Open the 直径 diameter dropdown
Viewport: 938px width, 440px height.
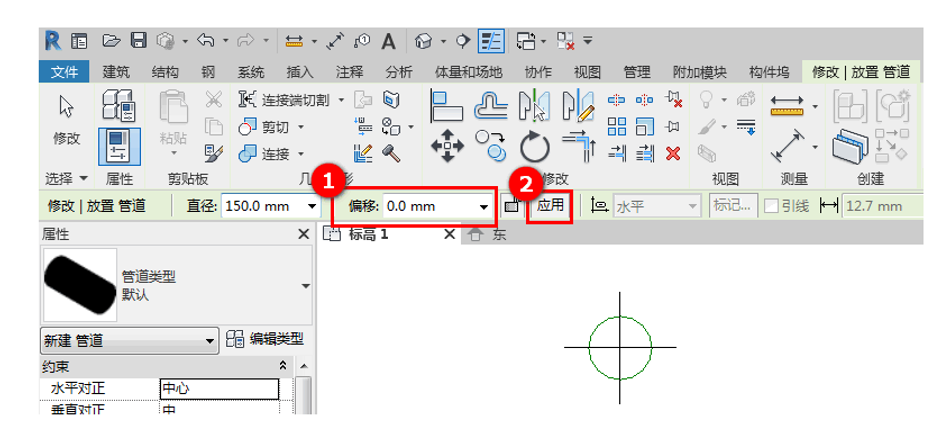[x=312, y=206]
